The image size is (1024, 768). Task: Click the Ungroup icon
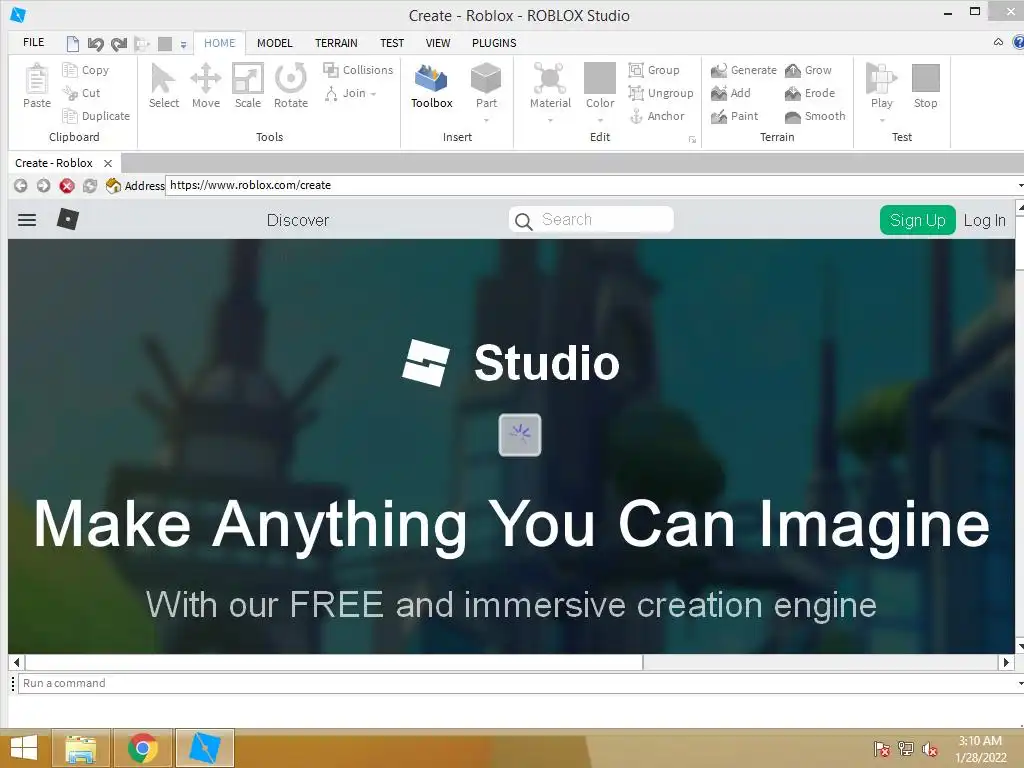(x=635, y=93)
